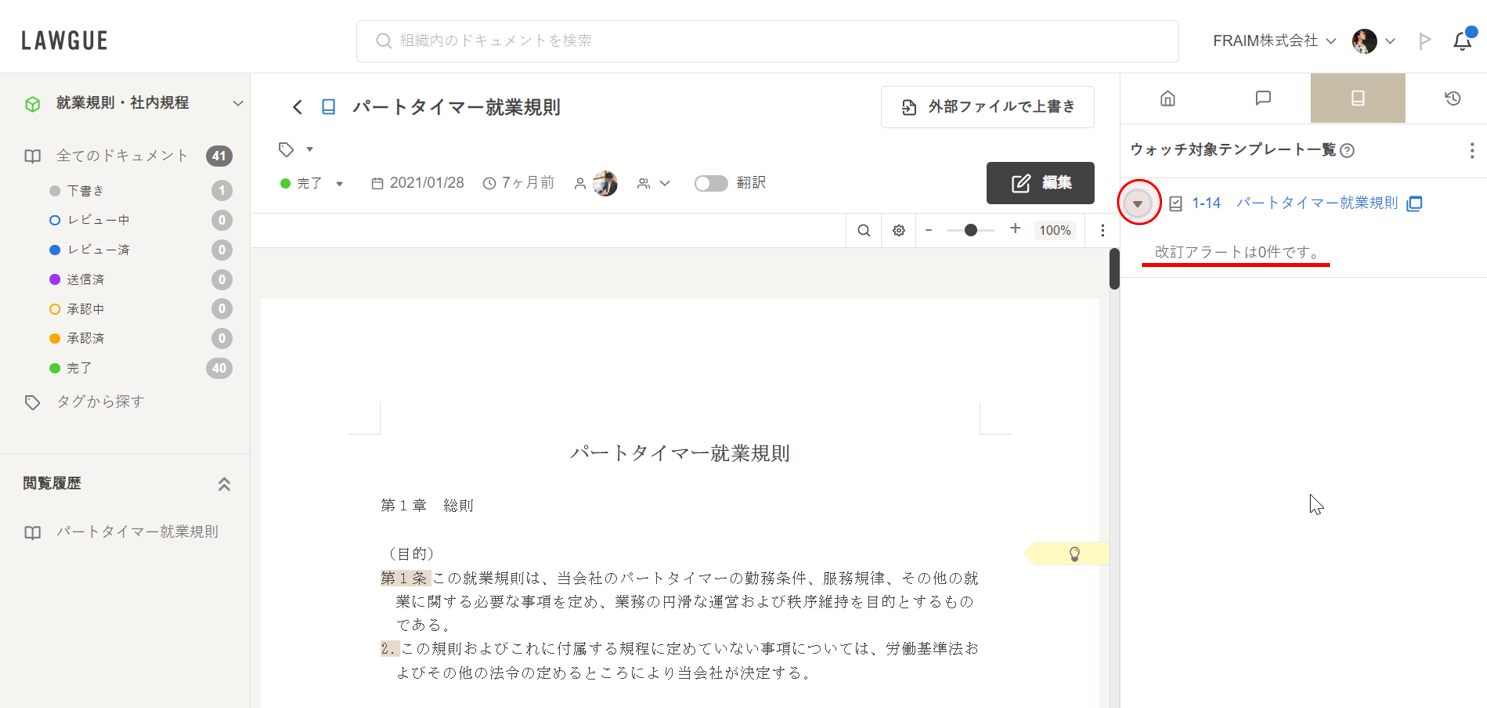Click the search magnifier in document toolbar
This screenshot has width=1487, height=708.
click(864, 230)
